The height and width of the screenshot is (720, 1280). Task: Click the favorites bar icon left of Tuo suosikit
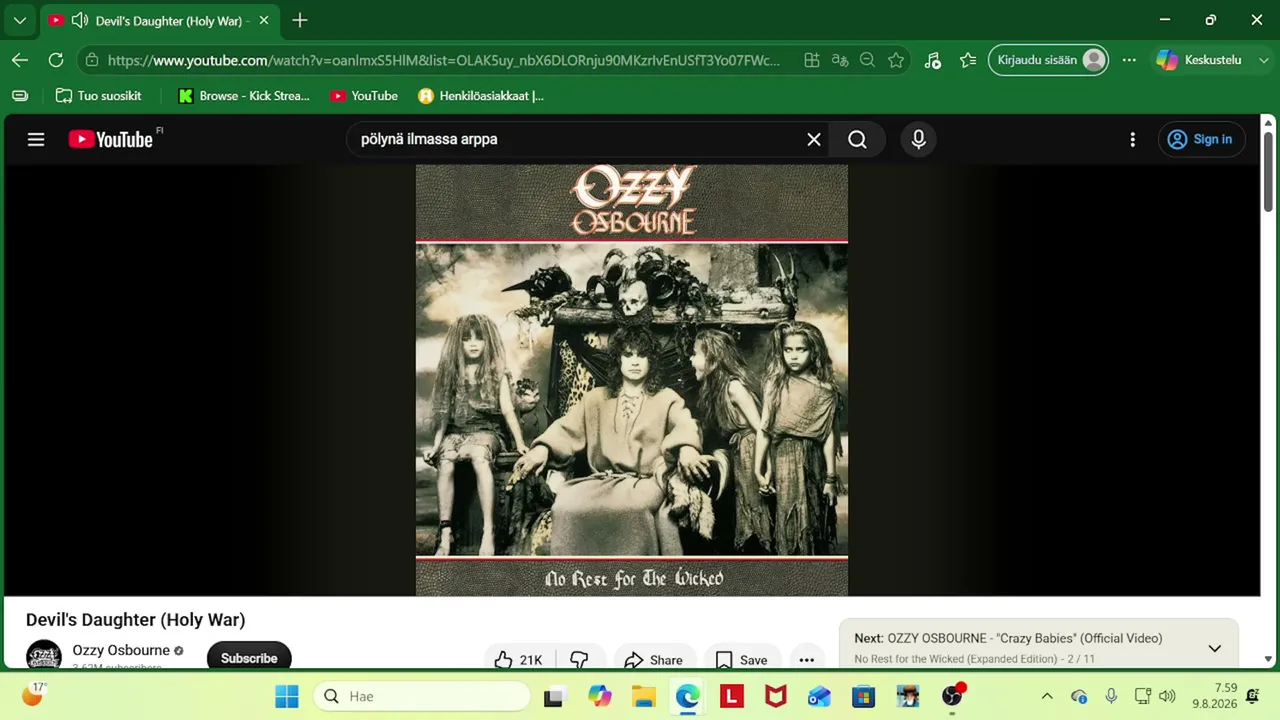pos(20,96)
